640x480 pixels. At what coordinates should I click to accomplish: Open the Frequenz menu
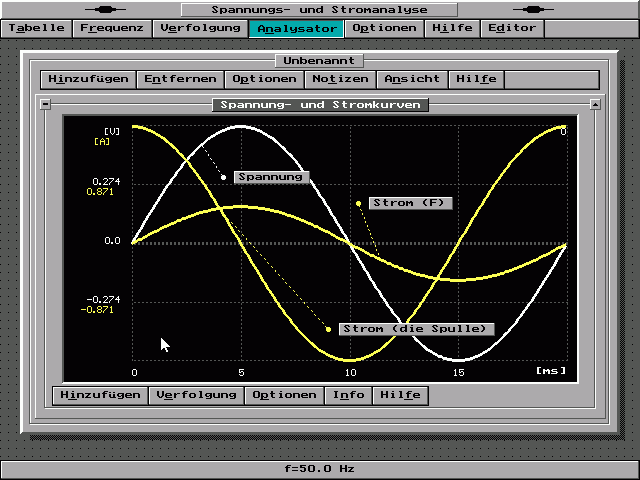point(112,28)
